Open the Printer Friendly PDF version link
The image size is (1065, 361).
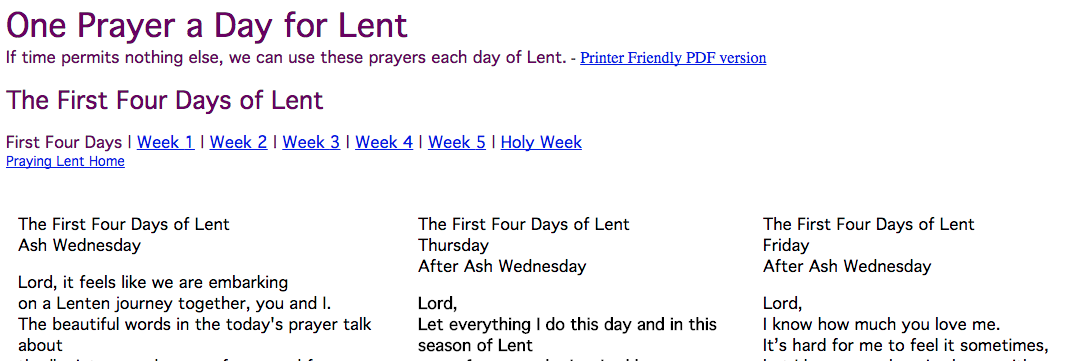pos(673,58)
